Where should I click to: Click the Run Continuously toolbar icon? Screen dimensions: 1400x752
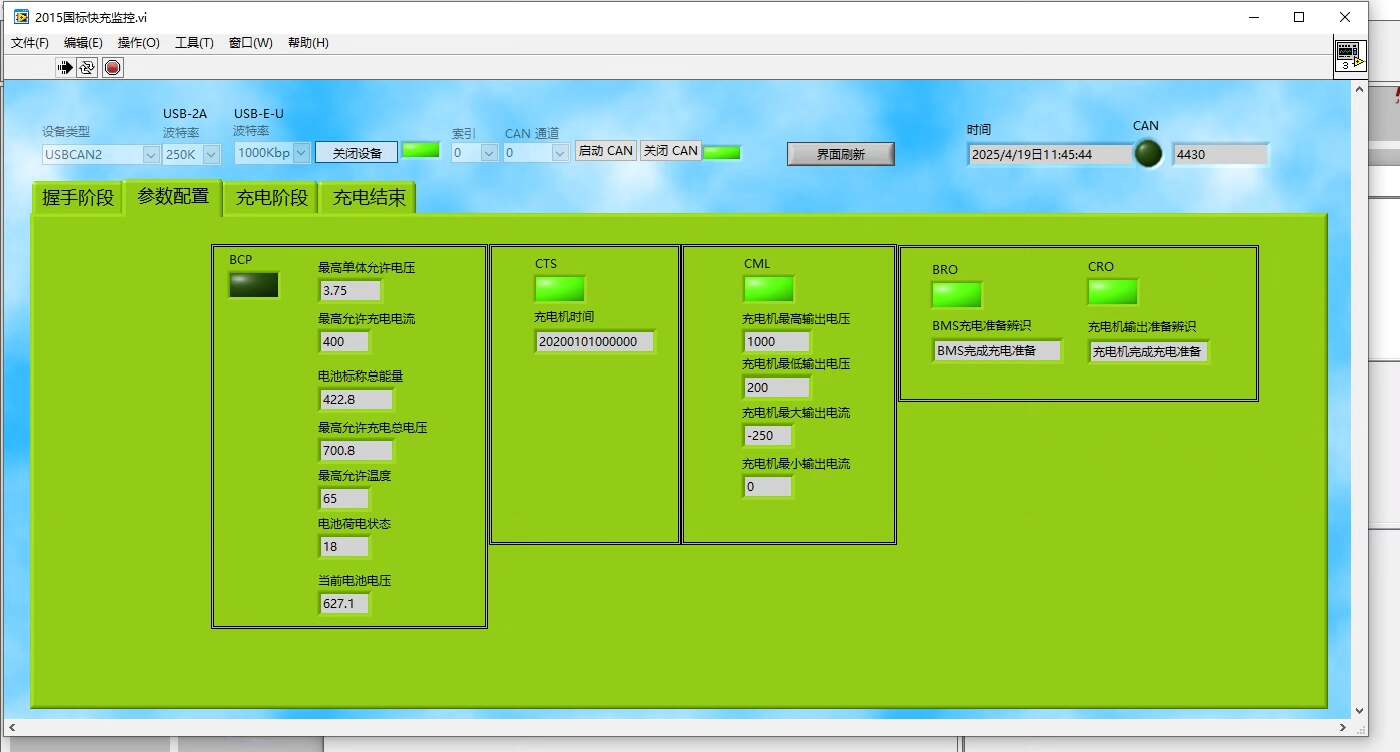click(x=87, y=67)
